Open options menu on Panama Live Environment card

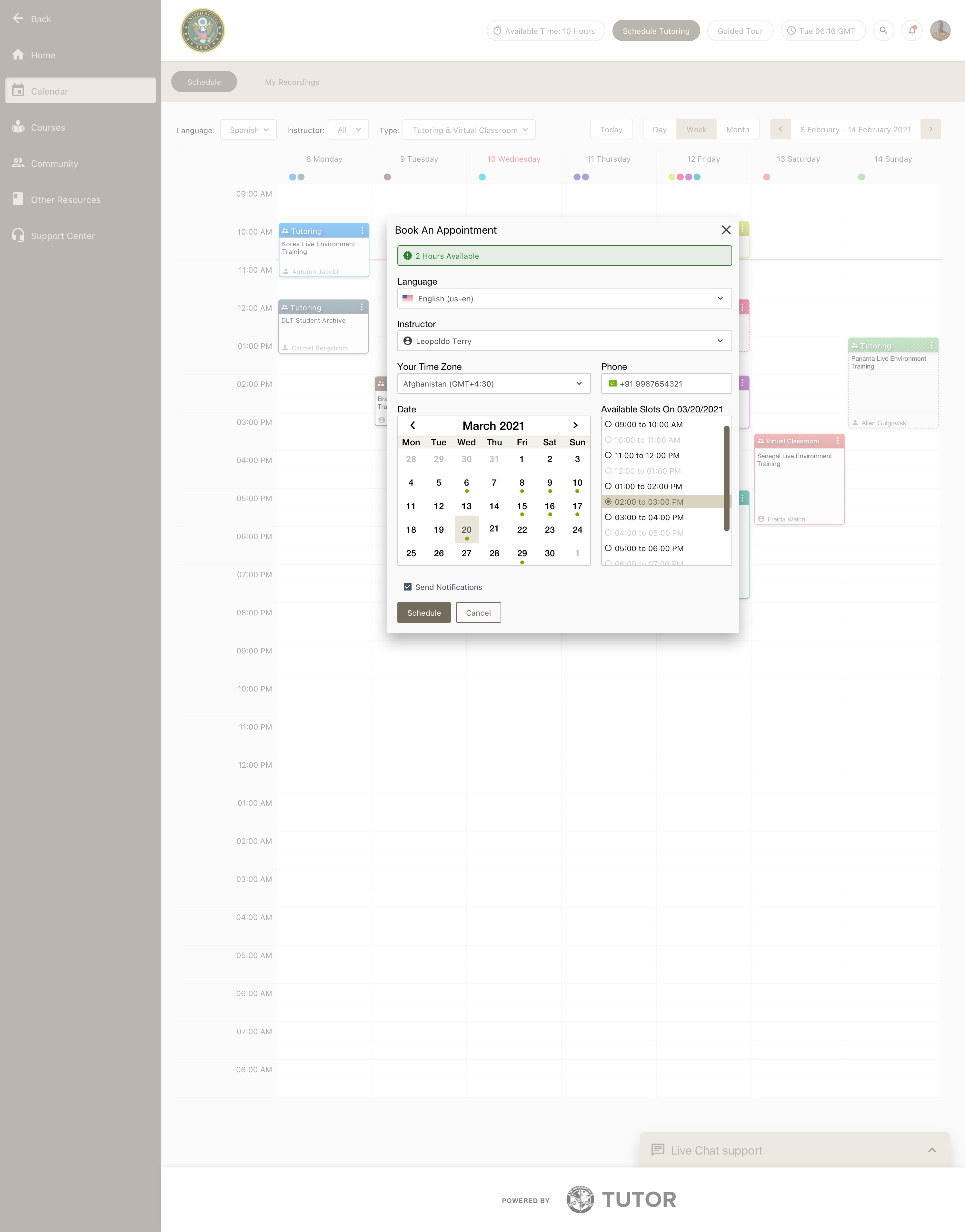click(x=932, y=345)
